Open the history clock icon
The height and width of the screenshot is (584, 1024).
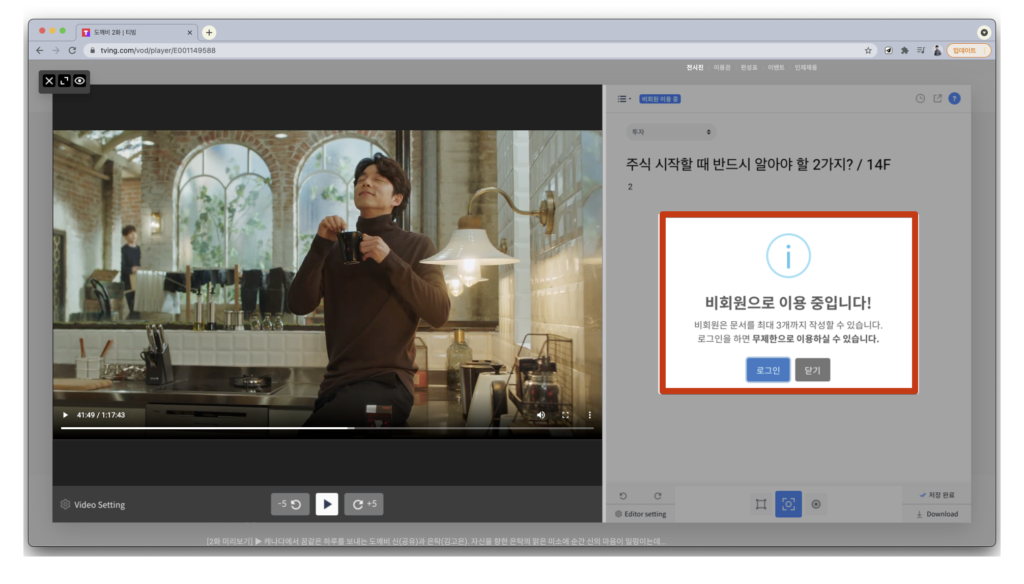click(x=920, y=99)
